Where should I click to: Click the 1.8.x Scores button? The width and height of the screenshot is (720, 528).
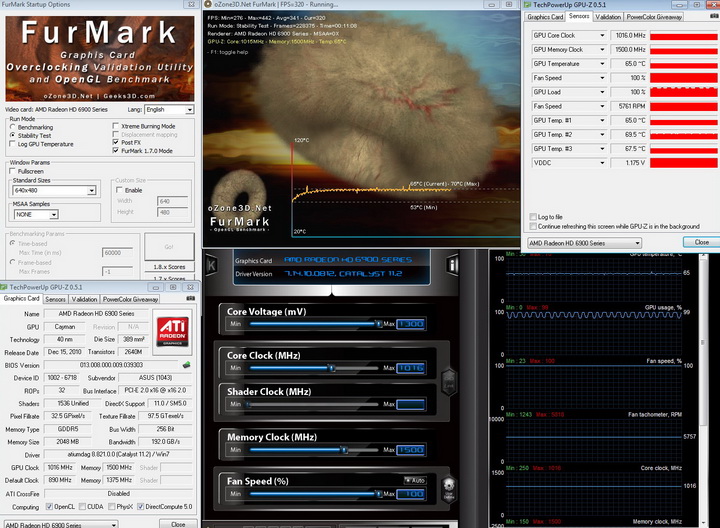169,268
